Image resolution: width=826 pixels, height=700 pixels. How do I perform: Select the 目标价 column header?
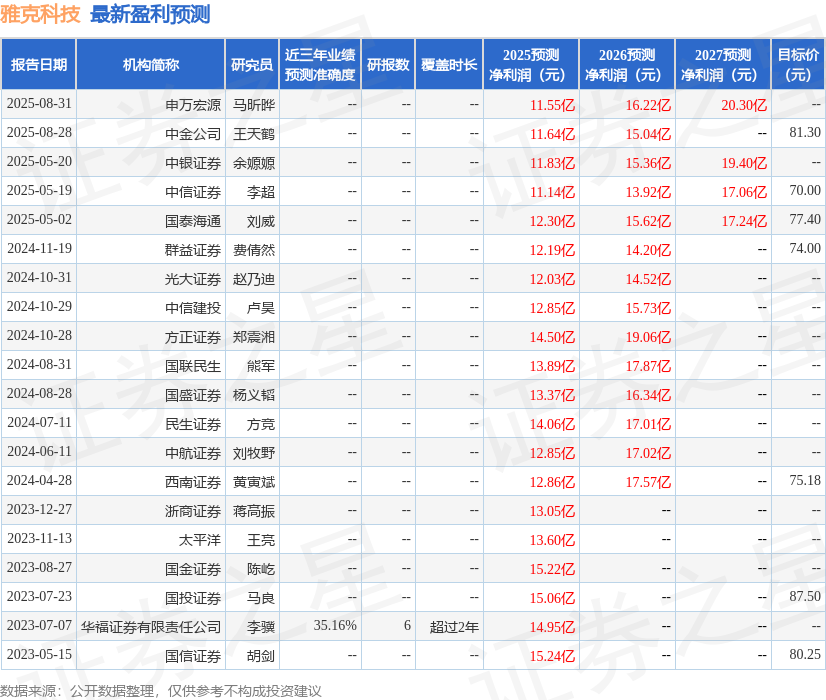(798, 64)
